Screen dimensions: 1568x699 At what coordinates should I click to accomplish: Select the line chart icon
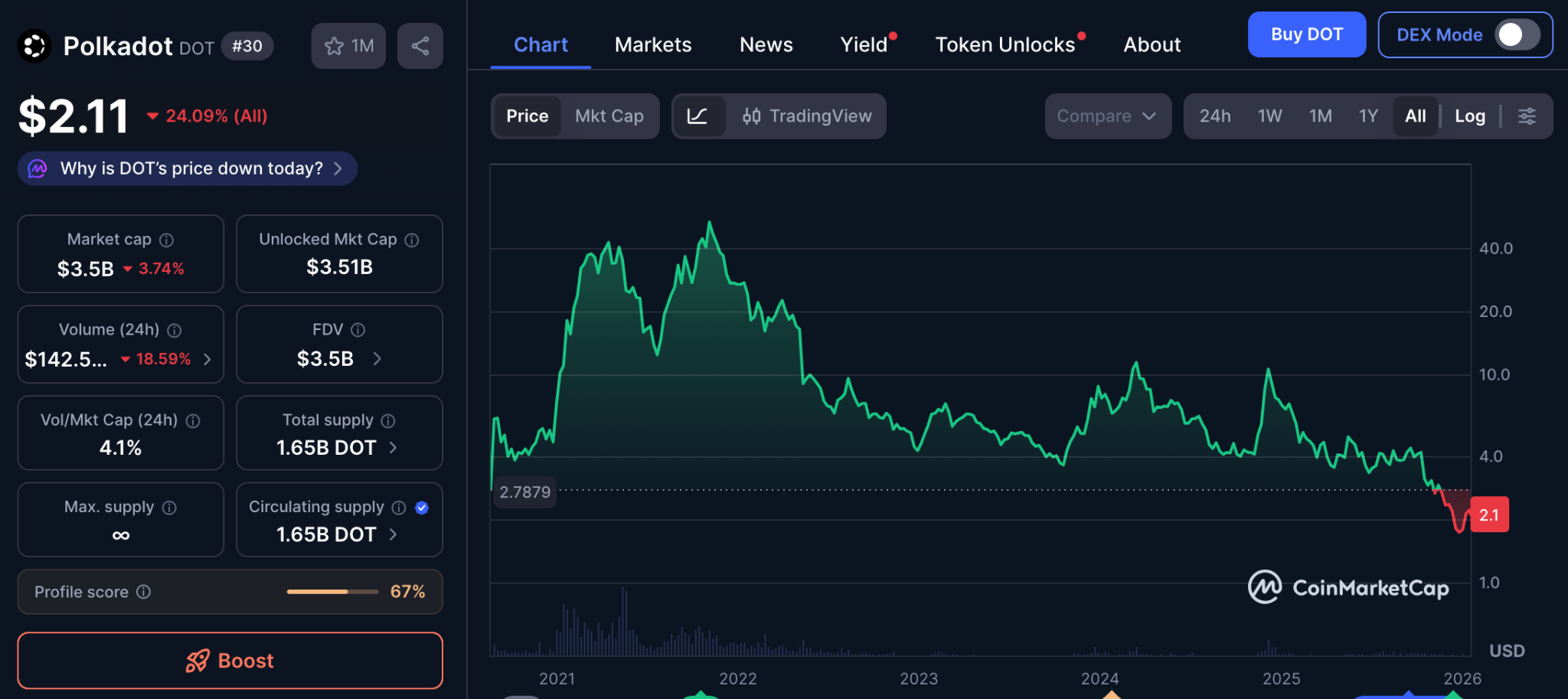click(697, 116)
